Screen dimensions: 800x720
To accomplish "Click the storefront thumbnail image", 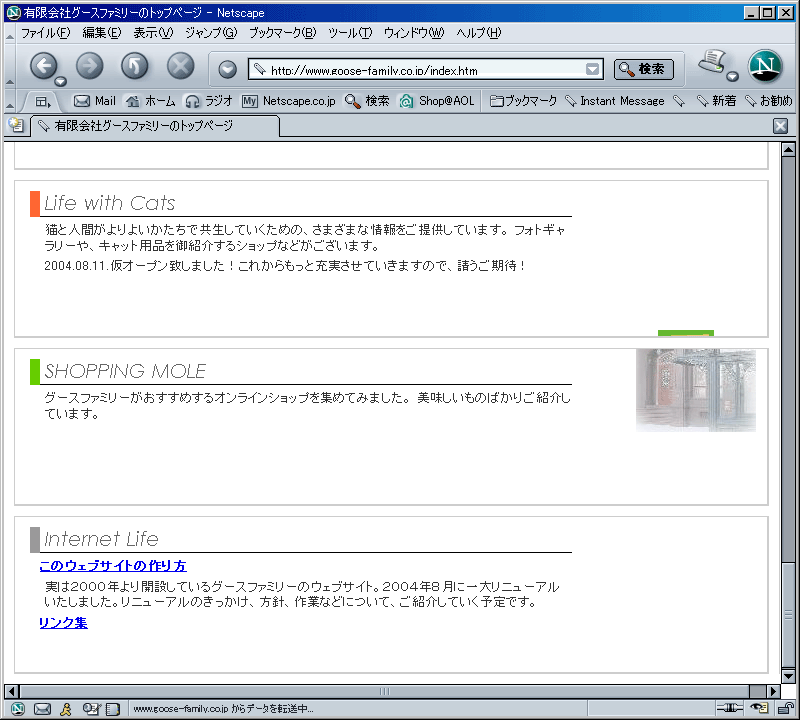I will coord(695,390).
